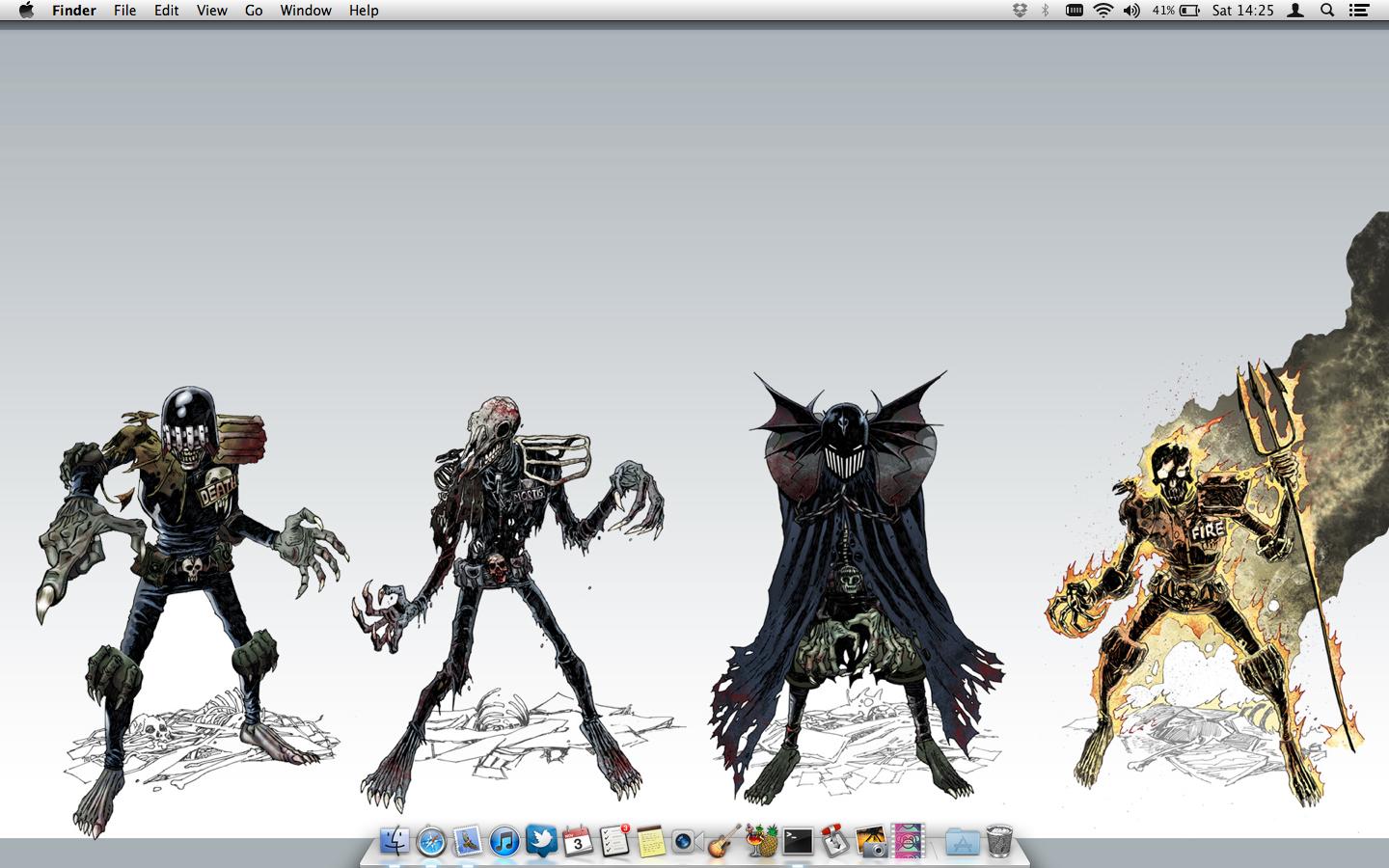Open the Edit menu

[x=166, y=11]
